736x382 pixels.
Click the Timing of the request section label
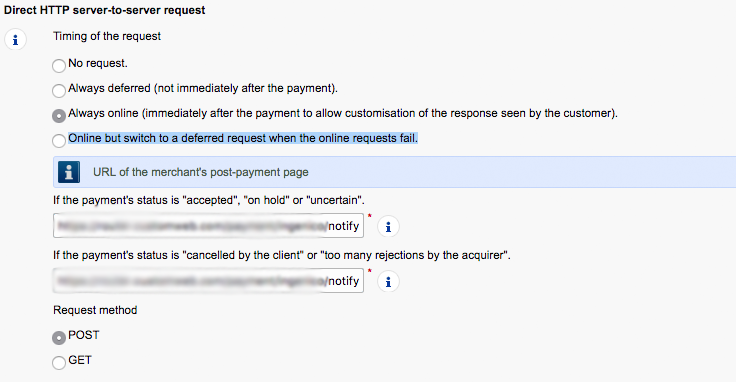click(x=107, y=37)
